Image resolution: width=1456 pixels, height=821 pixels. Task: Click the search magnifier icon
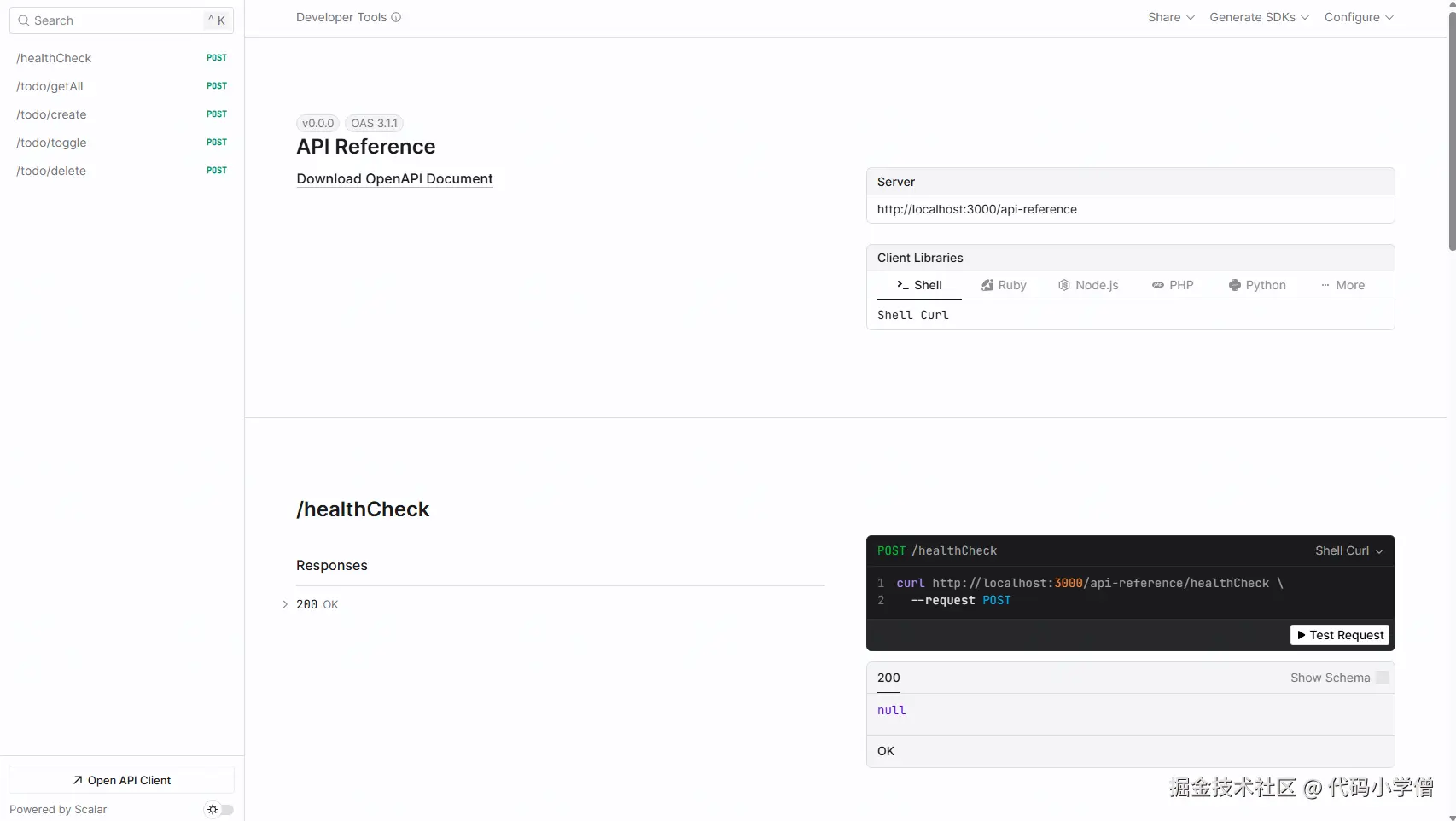[x=24, y=20]
